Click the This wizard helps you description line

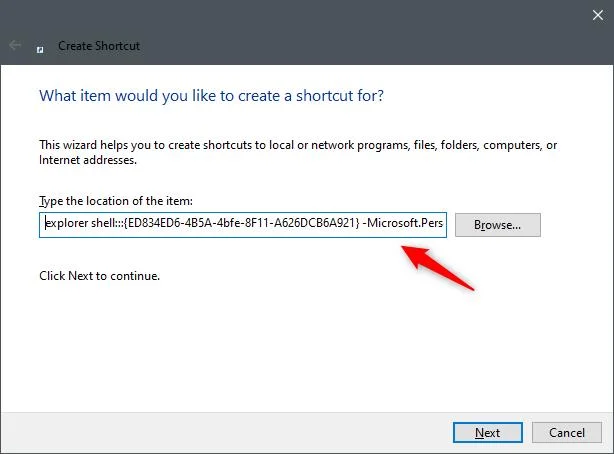click(x=298, y=145)
